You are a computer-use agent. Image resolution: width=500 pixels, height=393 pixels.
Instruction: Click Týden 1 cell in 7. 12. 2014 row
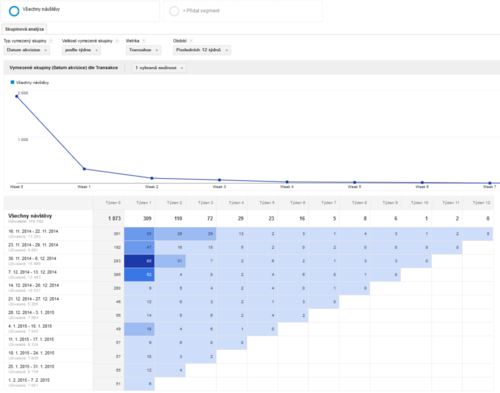click(x=139, y=275)
